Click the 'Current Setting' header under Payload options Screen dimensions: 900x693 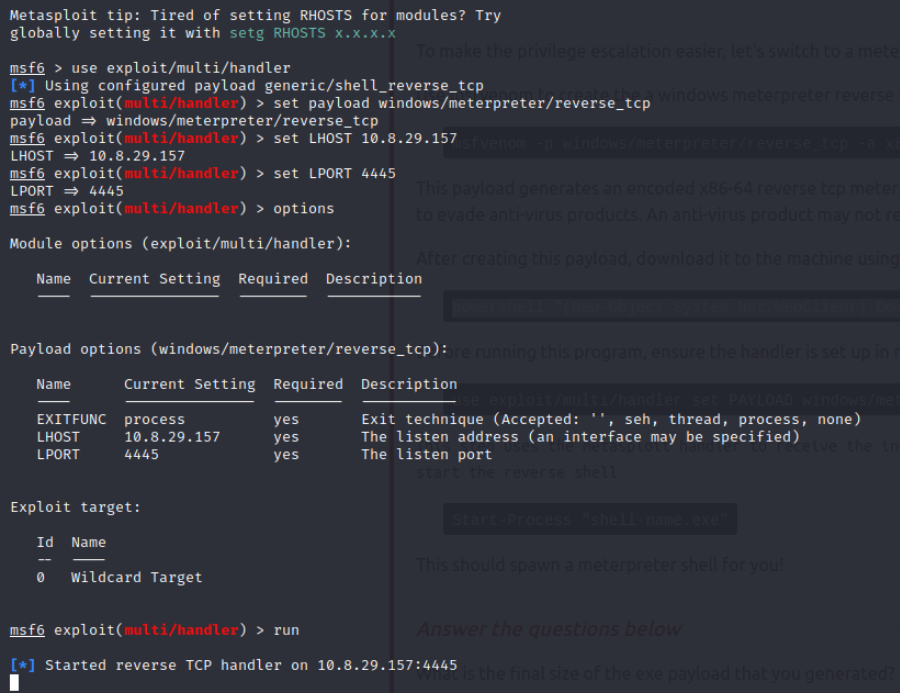click(189, 384)
